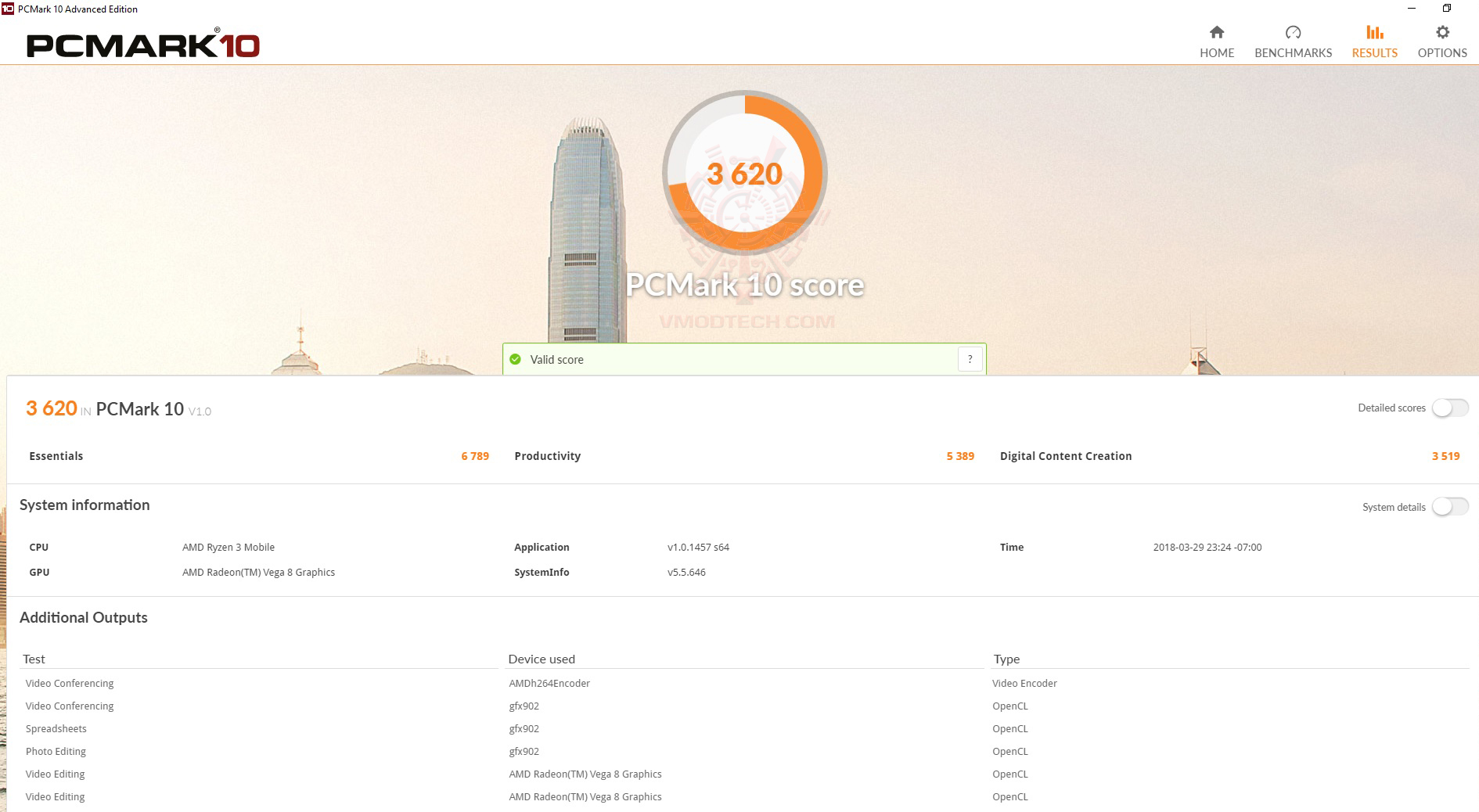This screenshot has width=1479, height=812.
Task: Open the Benchmarks gauge icon
Action: point(1293,32)
